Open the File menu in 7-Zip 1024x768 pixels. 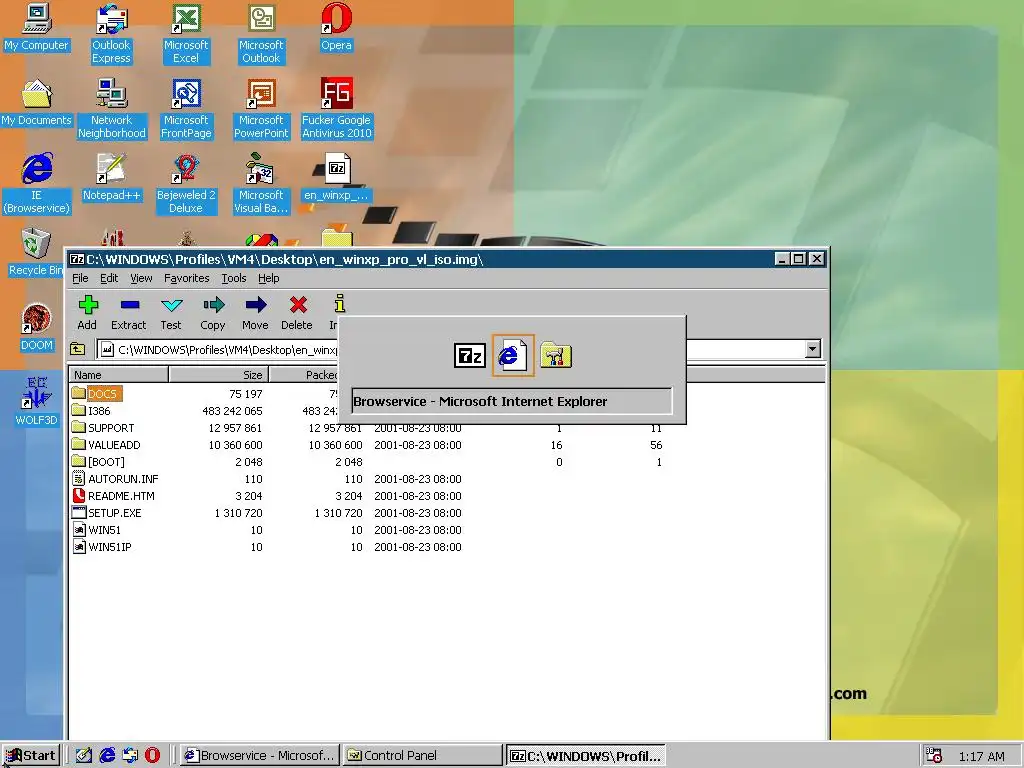click(x=80, y=278)
